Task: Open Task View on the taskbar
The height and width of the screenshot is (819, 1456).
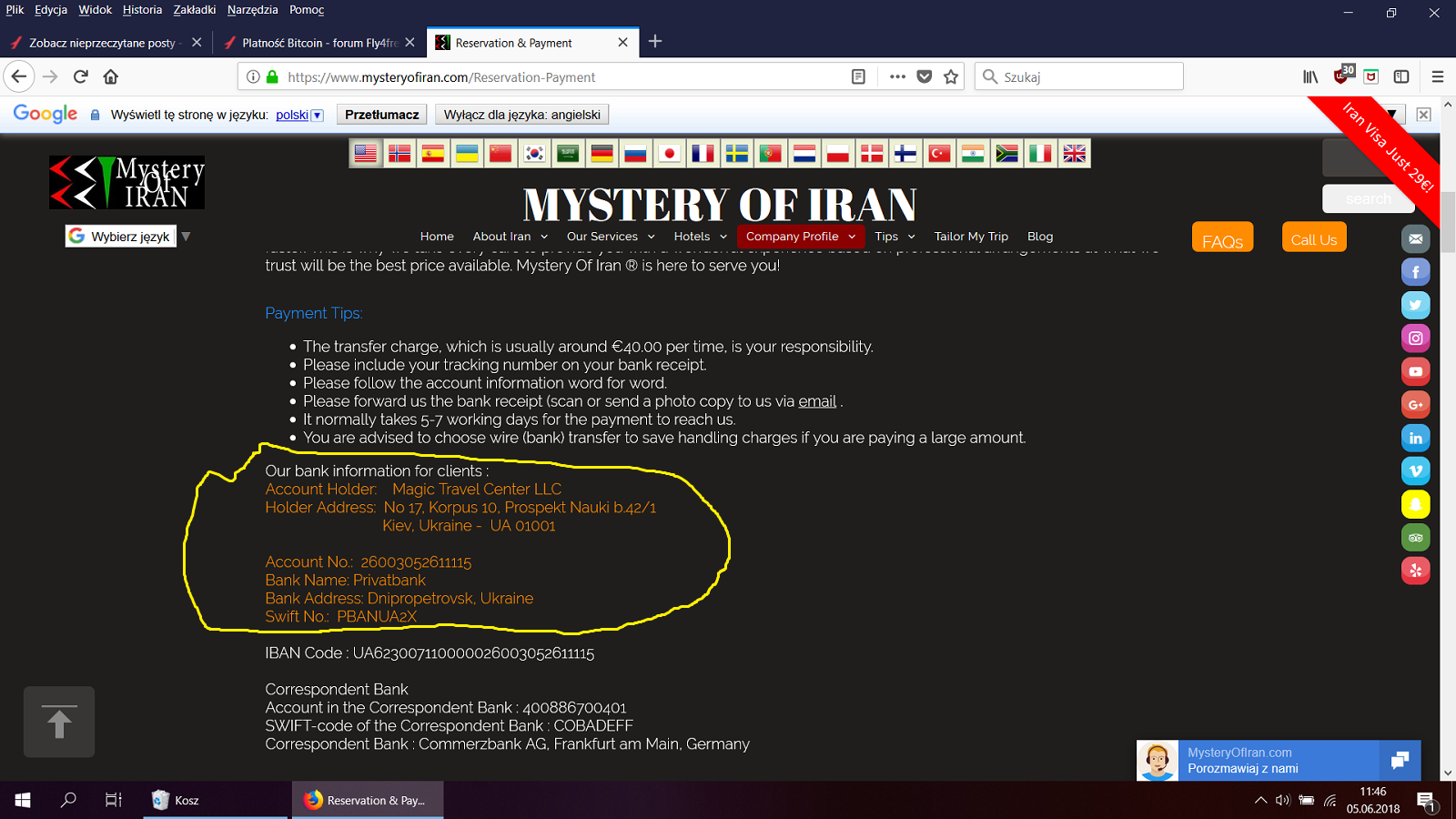Action: point(114,801)
